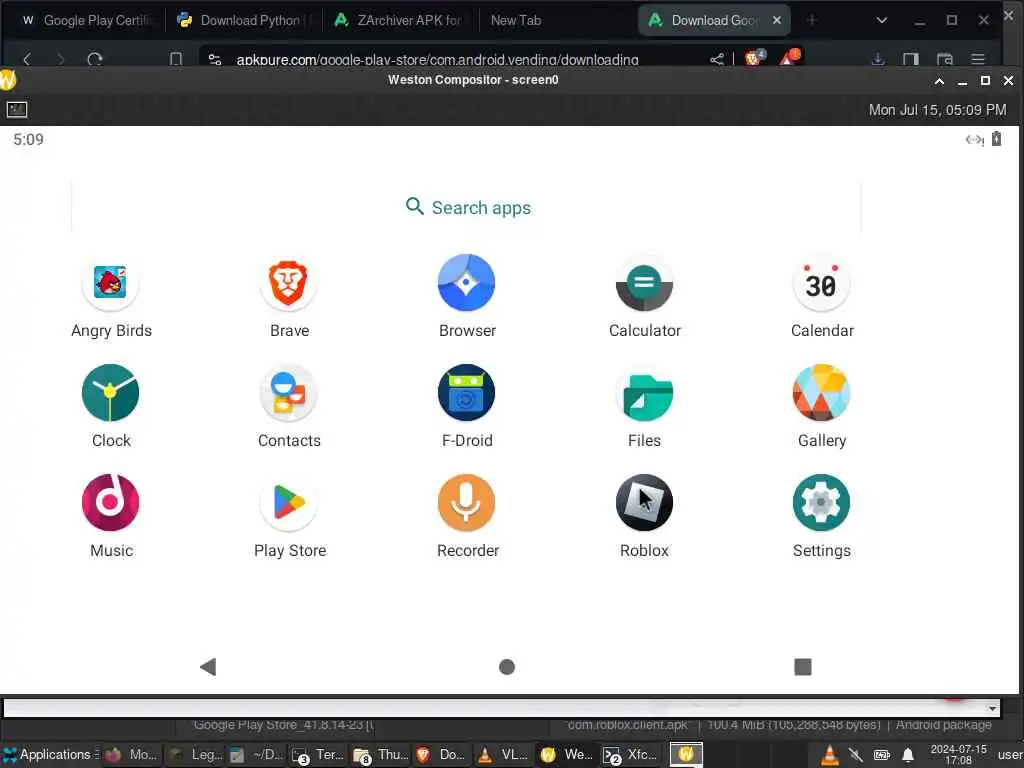Switch to the Download Python tab
This screenshot has height=768, width=1024.
pos(243,20)
